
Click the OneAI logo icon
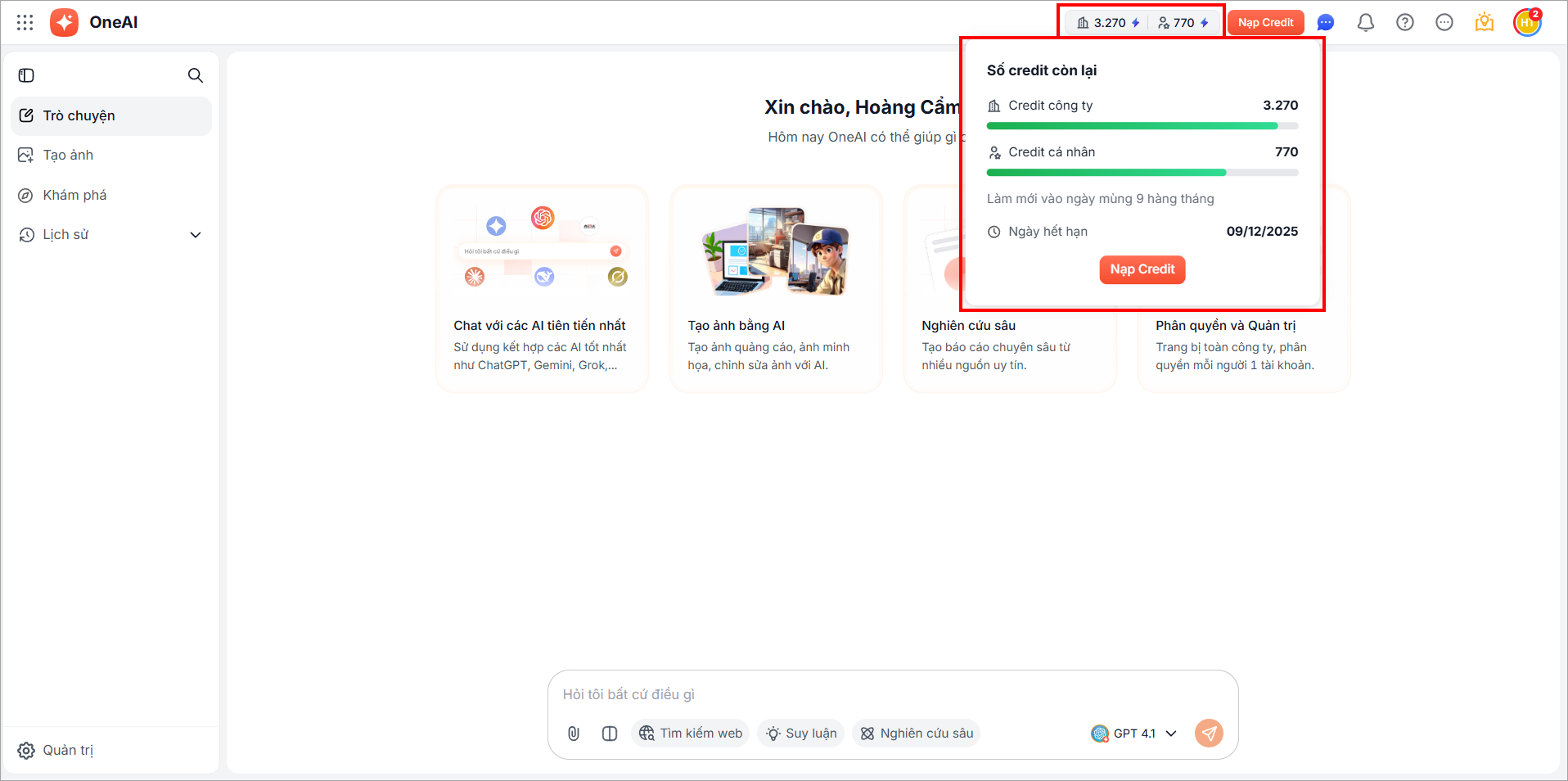coord(65,23)
